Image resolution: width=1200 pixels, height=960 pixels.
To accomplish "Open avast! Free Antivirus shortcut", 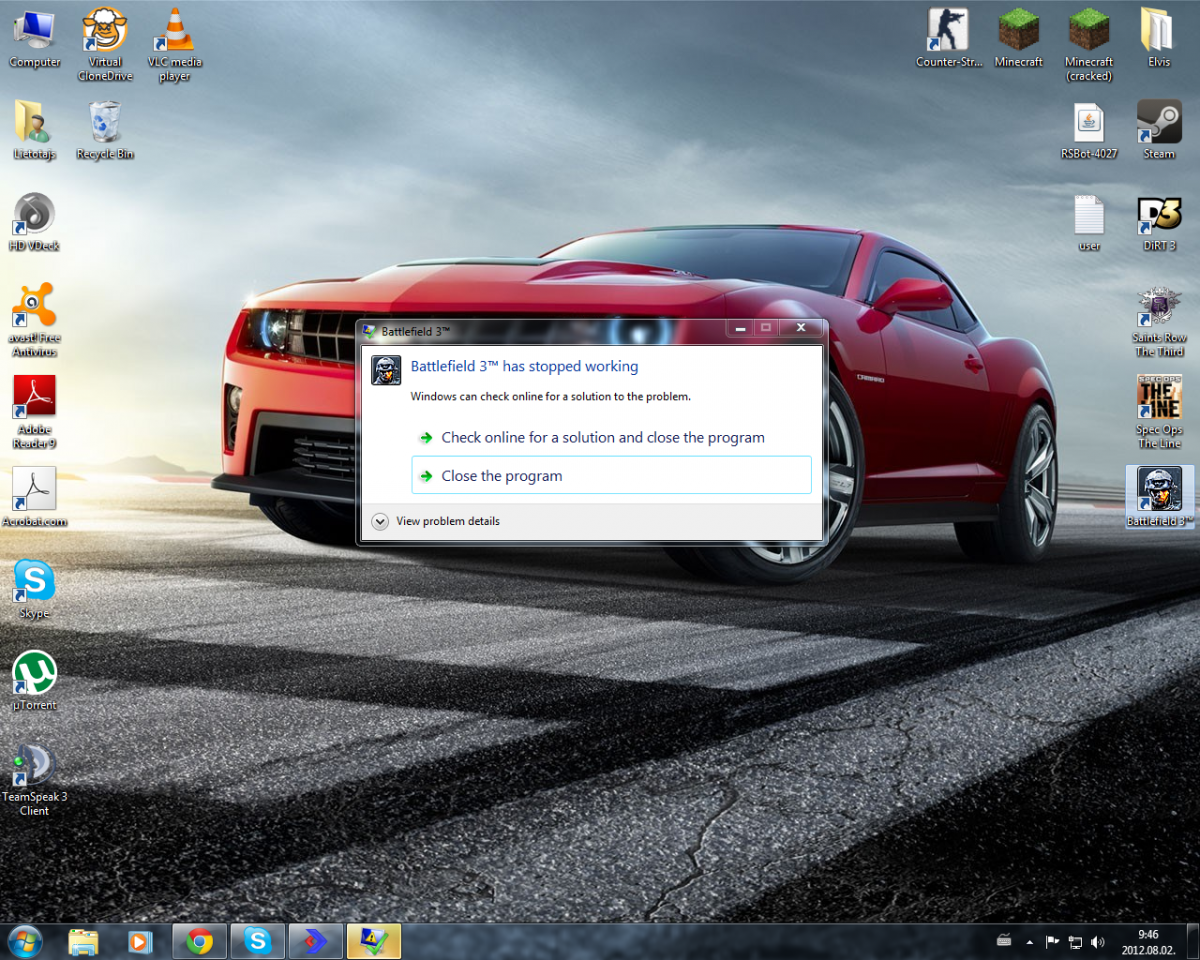I will [x=34, y=320].
